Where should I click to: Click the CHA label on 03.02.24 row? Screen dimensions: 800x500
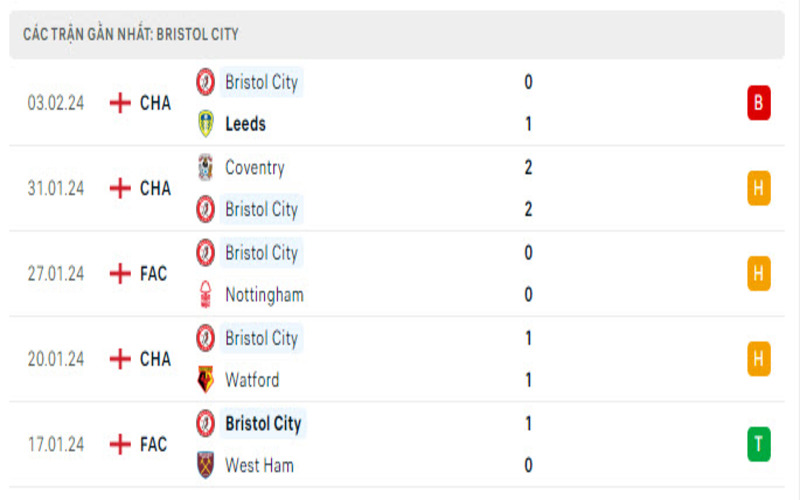click(155, 103)
